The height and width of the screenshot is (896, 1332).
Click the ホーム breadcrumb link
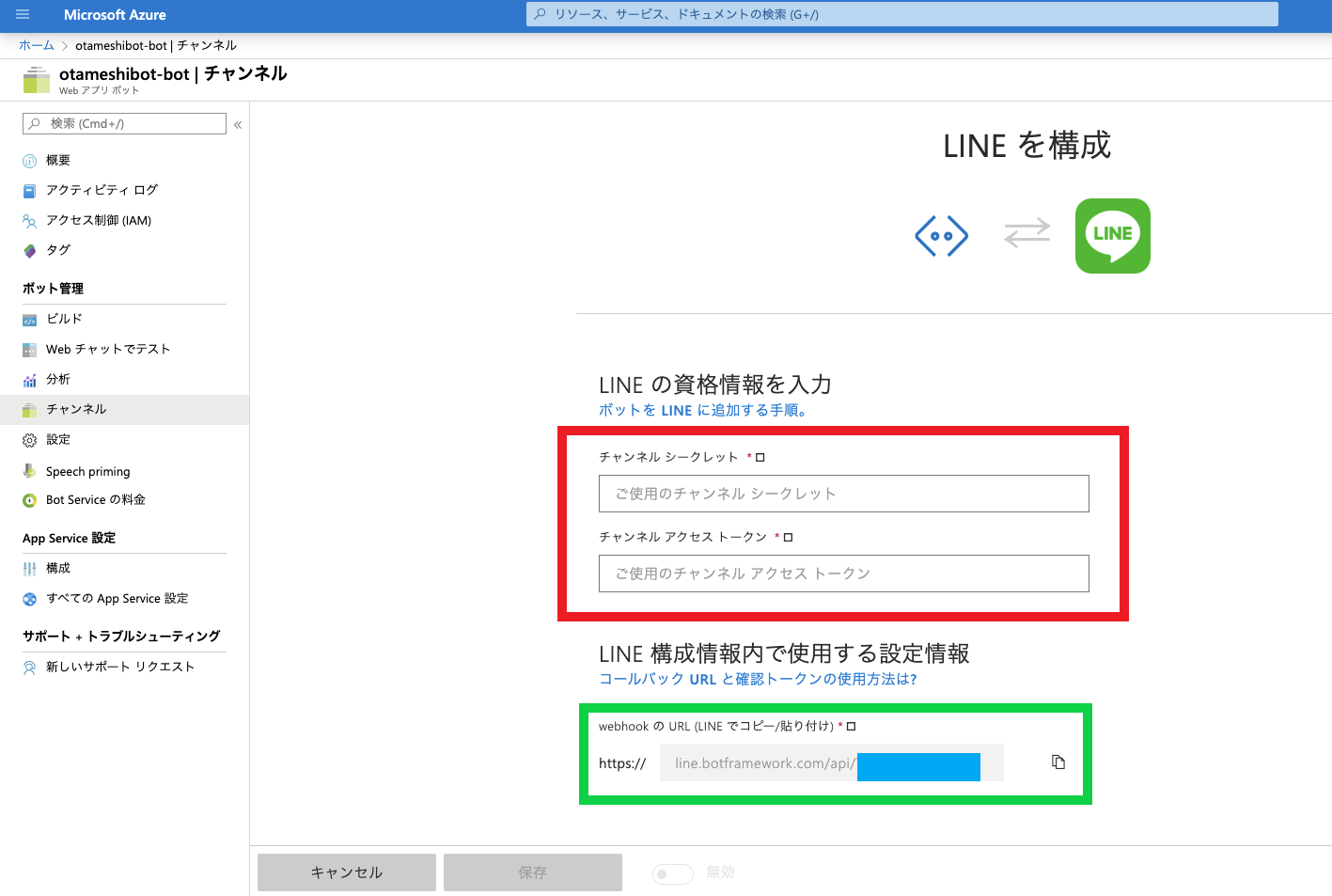click(x=37, y=45)
